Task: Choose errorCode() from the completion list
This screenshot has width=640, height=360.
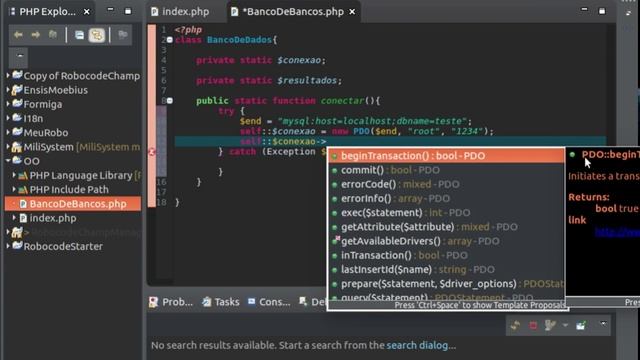Action: [x=446, y=184]
